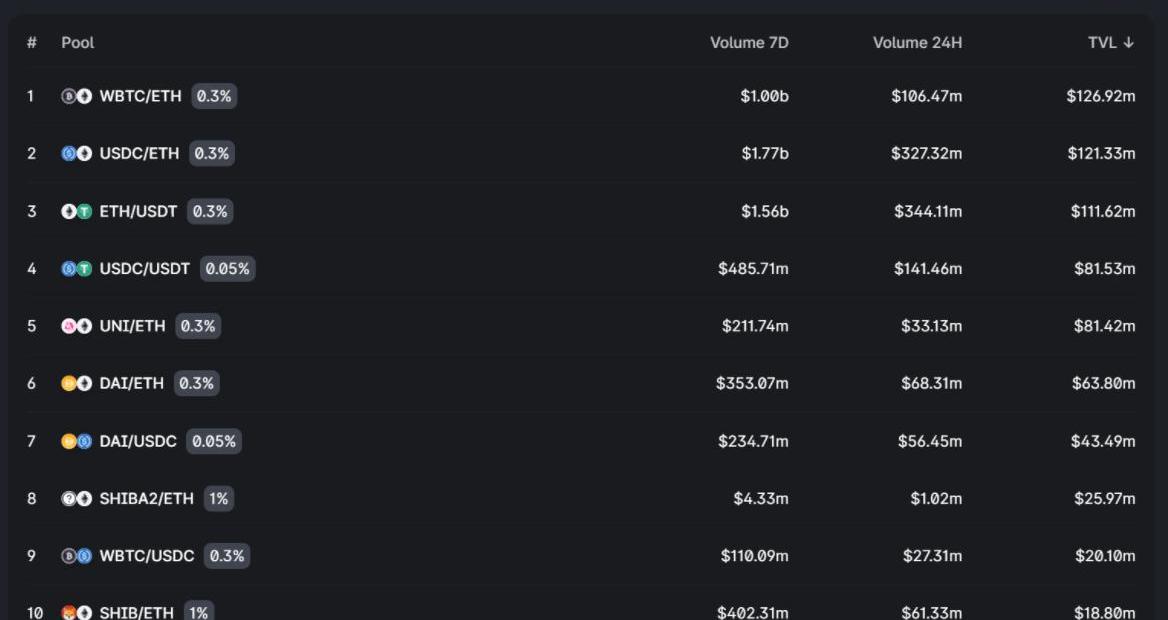Click the 1% fee badge on SHIBA2/ETH

tap(218, 498)
